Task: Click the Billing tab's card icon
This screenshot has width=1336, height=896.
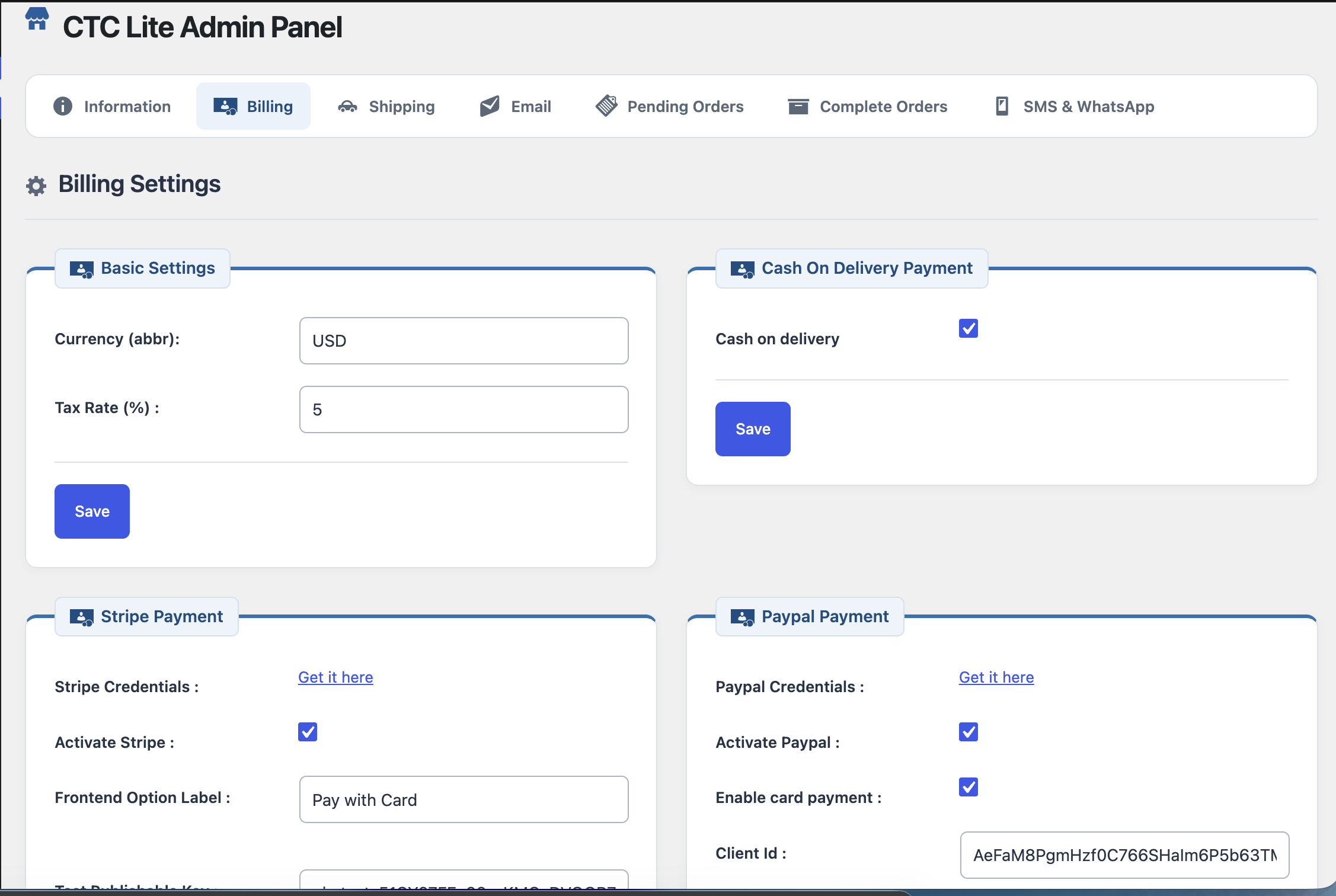Action: [x=225, y=107]
